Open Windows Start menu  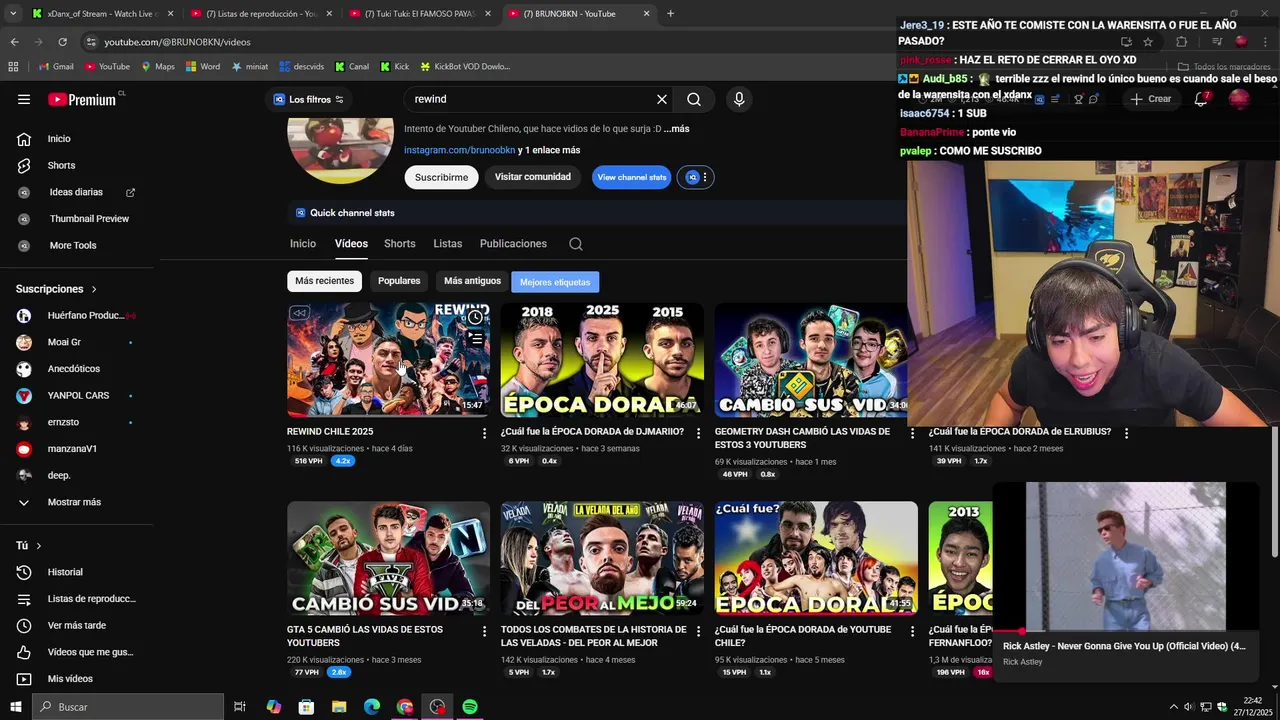point(16,707)
